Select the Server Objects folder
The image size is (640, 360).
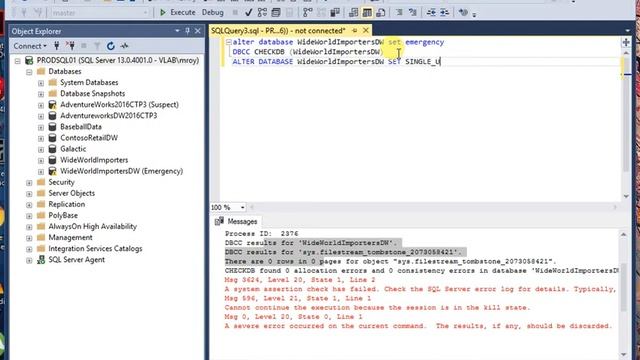point(71,193)
